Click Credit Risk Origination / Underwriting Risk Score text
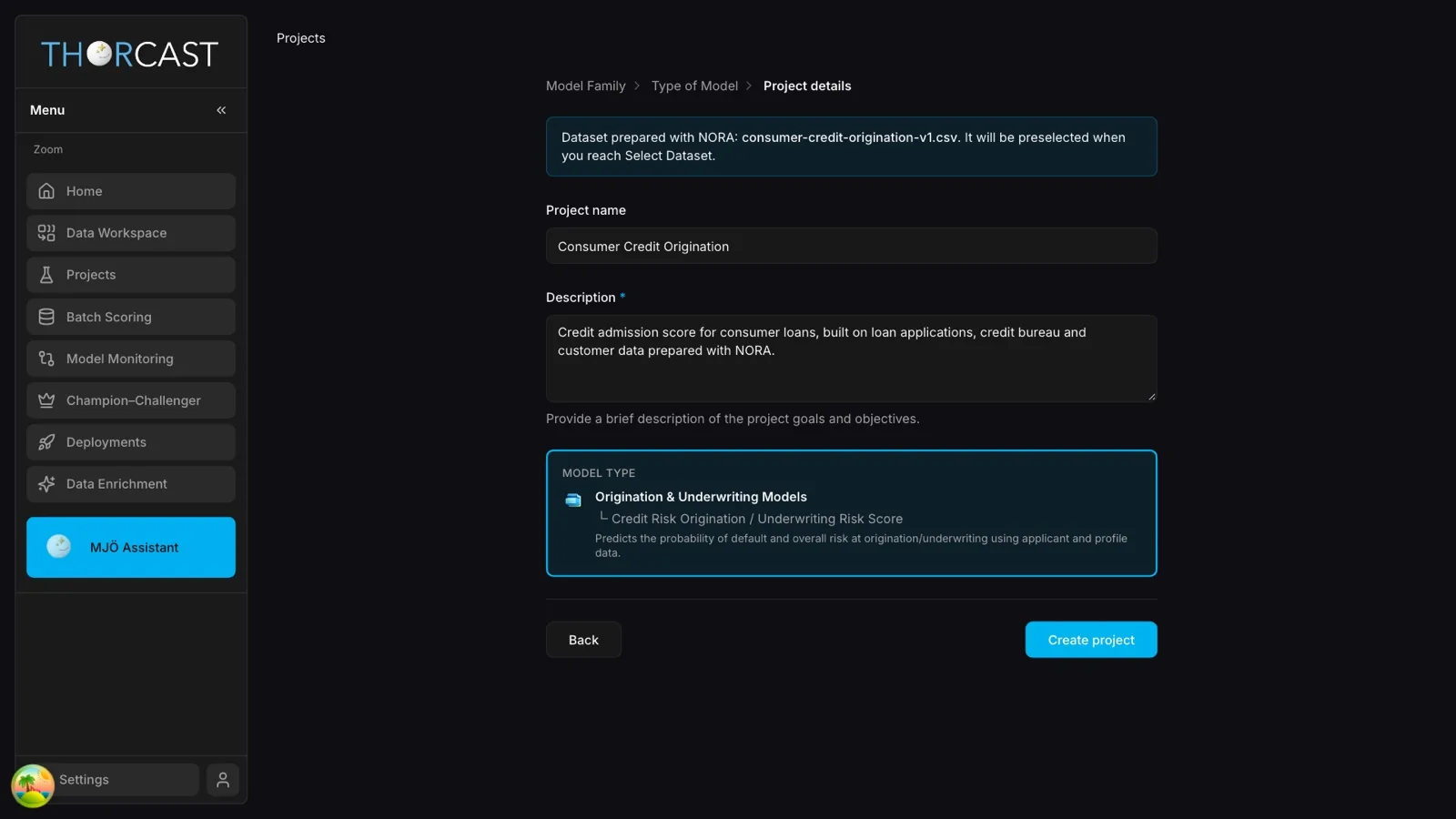 [x=757, y=519]
